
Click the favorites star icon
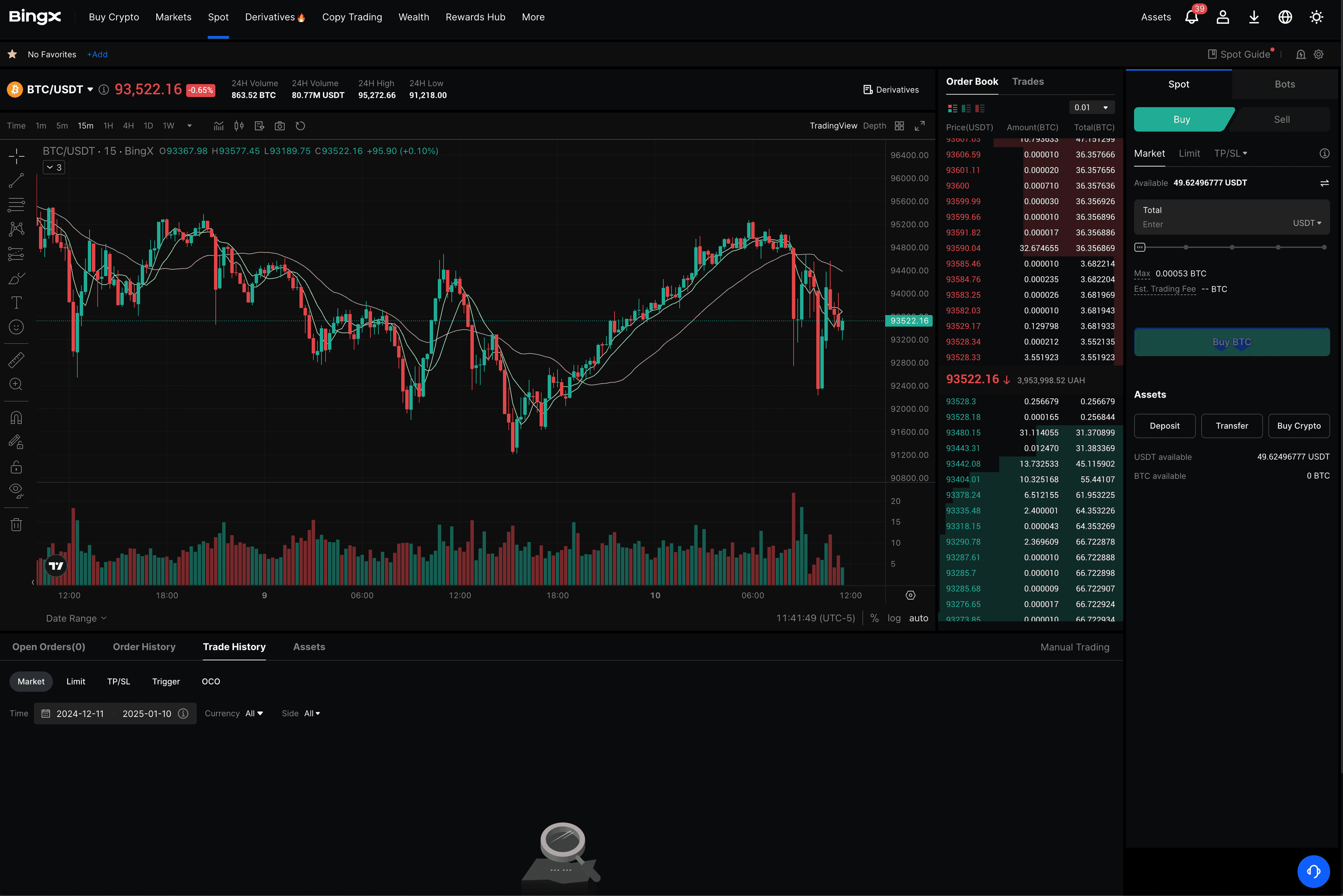coord(12,54)
